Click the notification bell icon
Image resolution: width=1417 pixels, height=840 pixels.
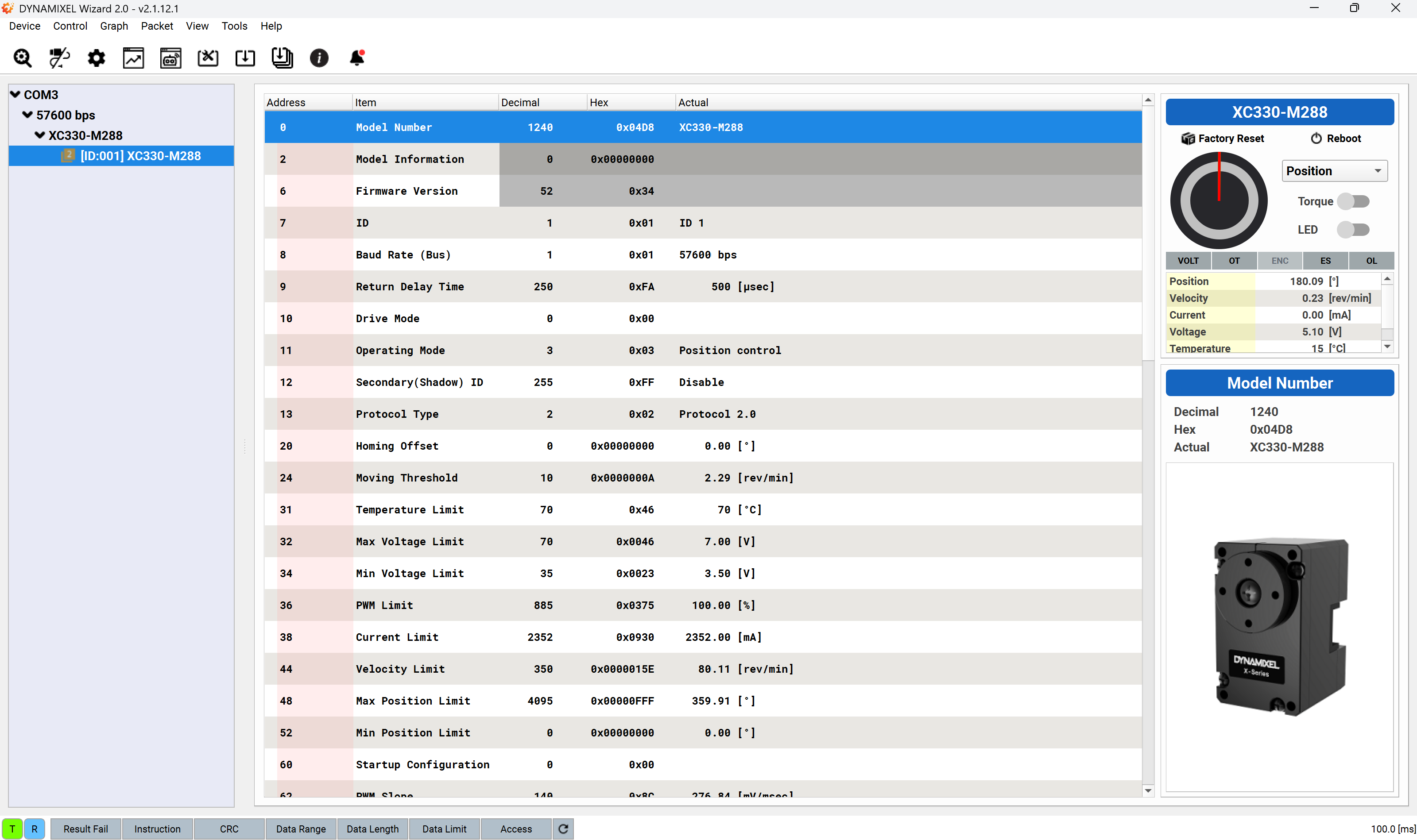point(357,58)
